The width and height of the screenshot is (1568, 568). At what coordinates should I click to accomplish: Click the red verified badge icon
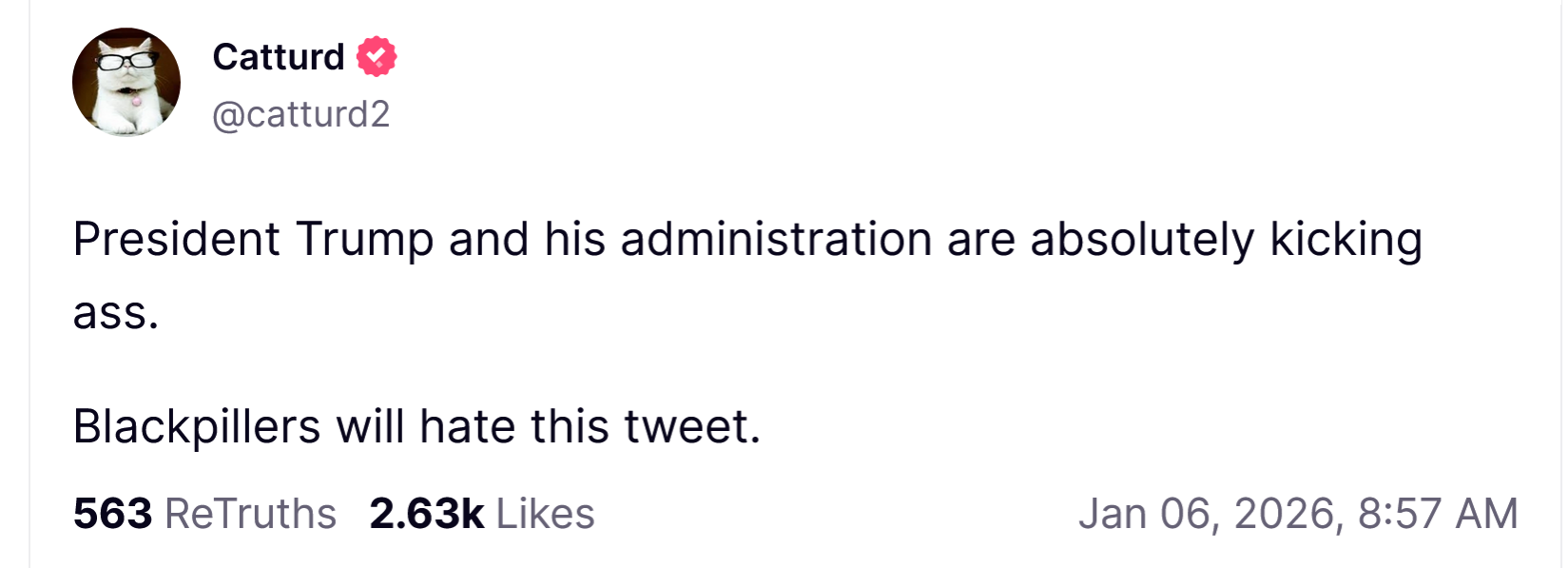point(377,57)
